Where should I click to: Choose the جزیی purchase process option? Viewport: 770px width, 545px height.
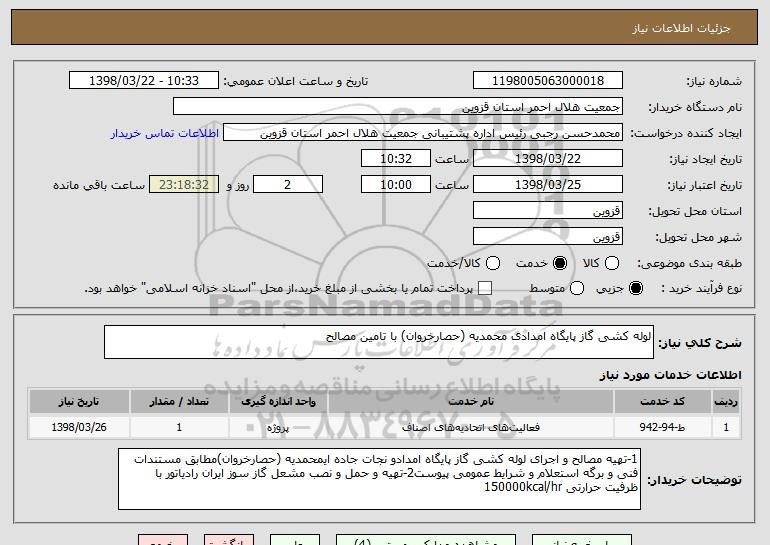click(636, 288)
